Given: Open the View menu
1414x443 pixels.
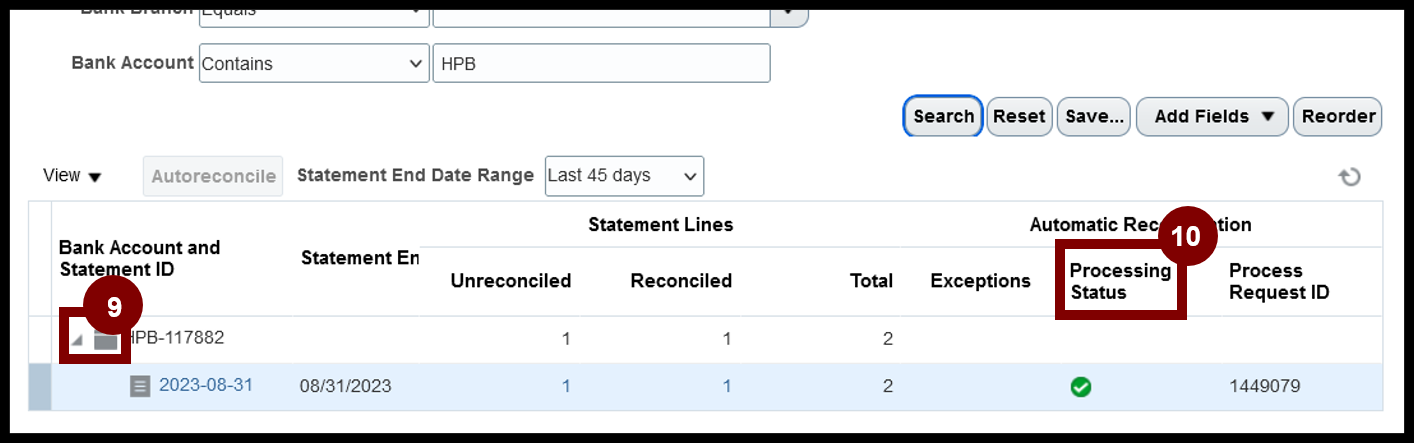Looking at the screenshot, I should (73, 176).
